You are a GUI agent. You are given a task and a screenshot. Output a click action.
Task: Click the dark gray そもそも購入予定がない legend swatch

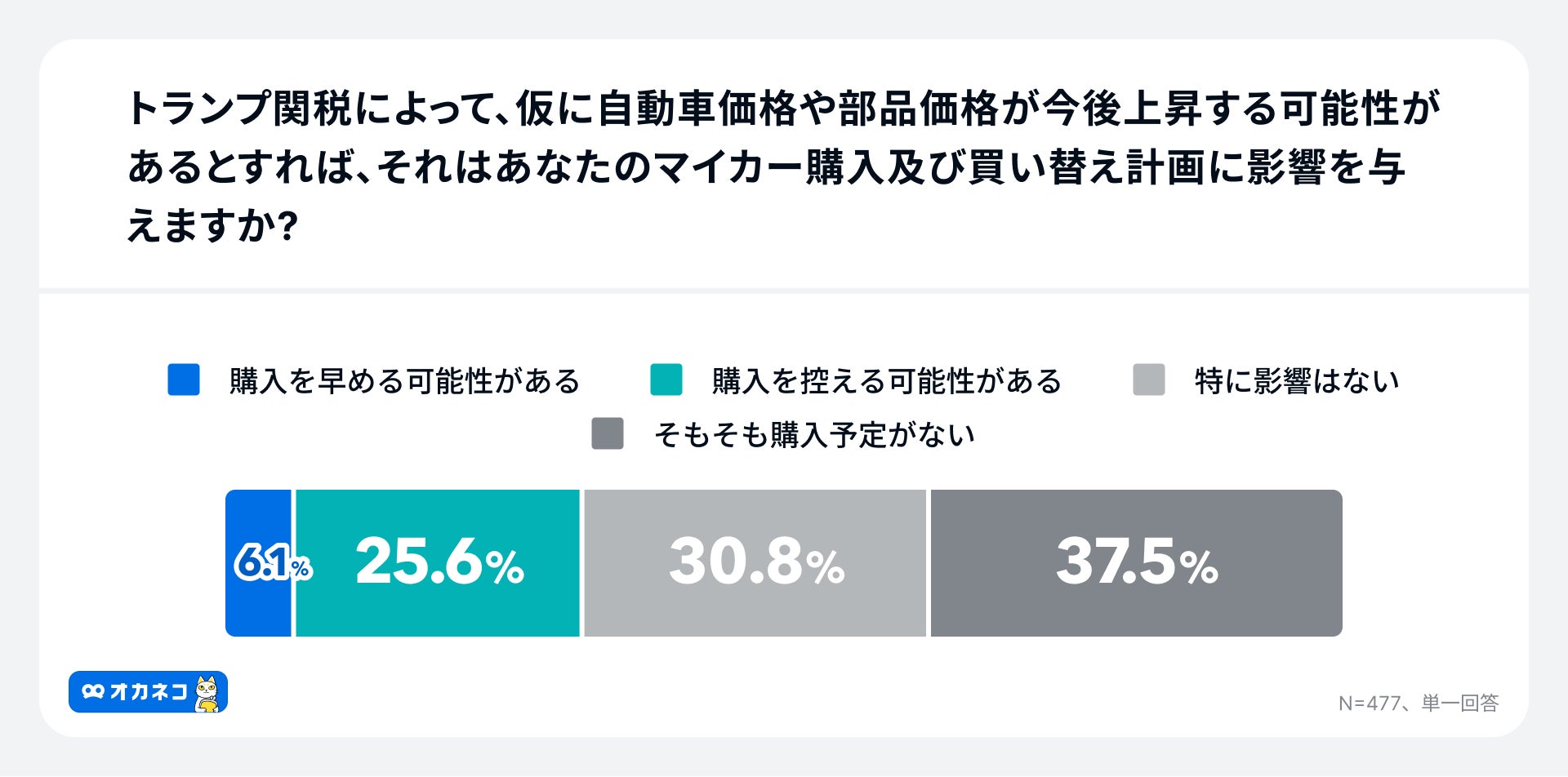[607, 433]
